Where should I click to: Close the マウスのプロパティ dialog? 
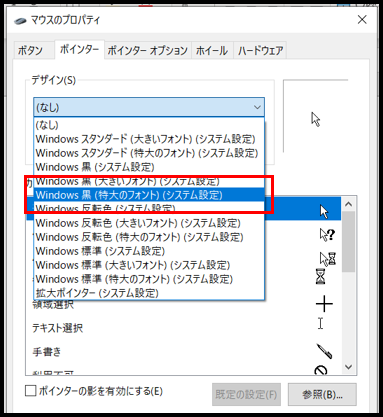pyautogui.click(x=362, y=19)
